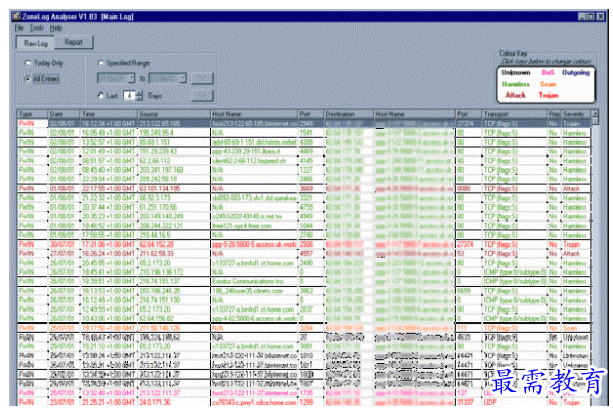Sort by the Time column header
The height and width of the screenshot is (413, 613).
[x=109, y=114]
